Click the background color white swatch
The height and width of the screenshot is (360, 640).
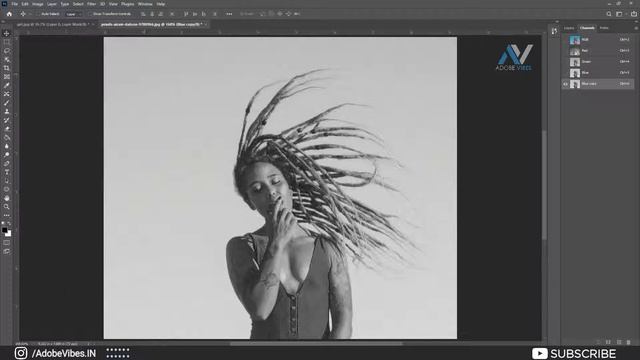[x=9, y=234]
